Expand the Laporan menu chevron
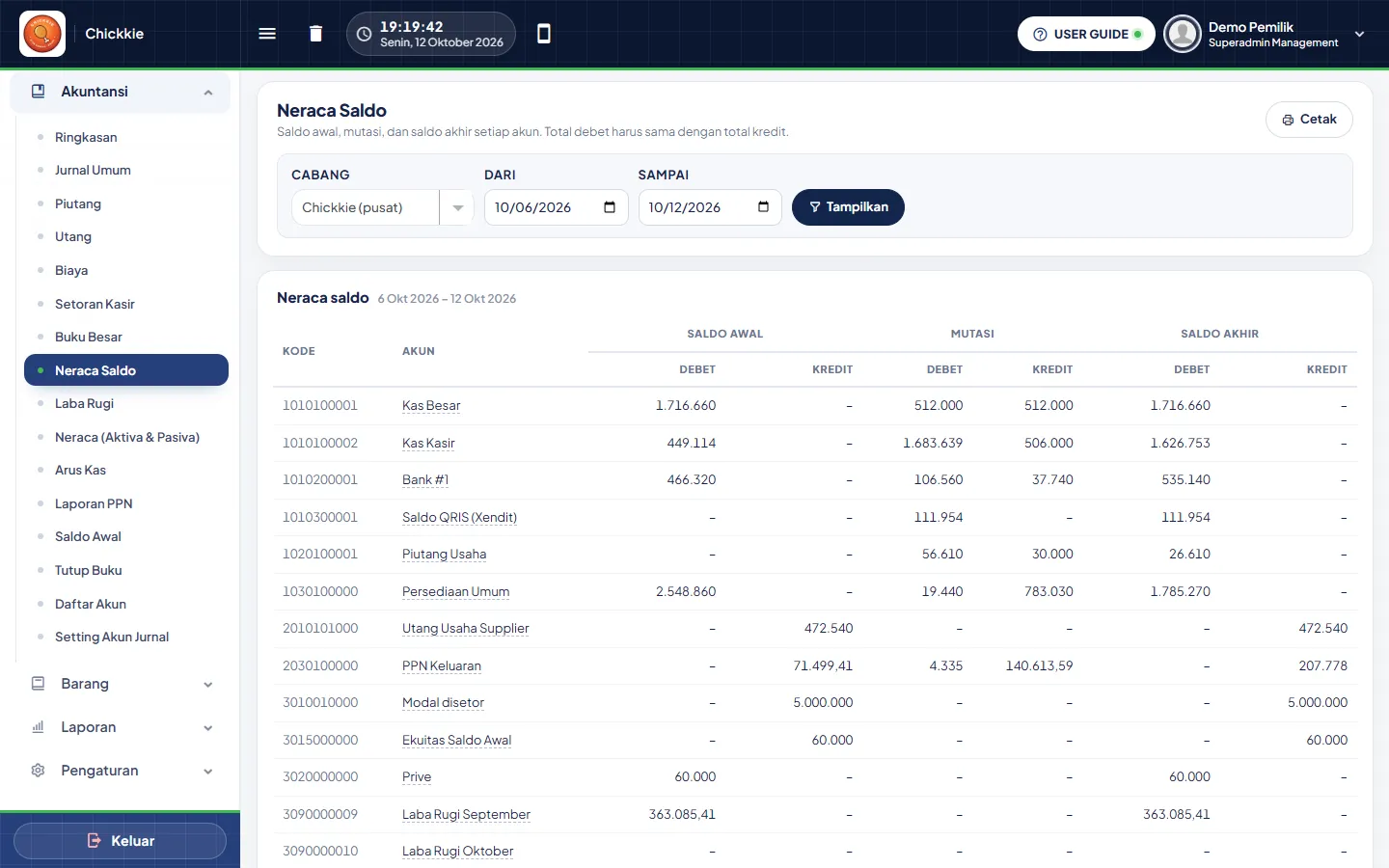 pyautogui.click(x=208, y=728)
